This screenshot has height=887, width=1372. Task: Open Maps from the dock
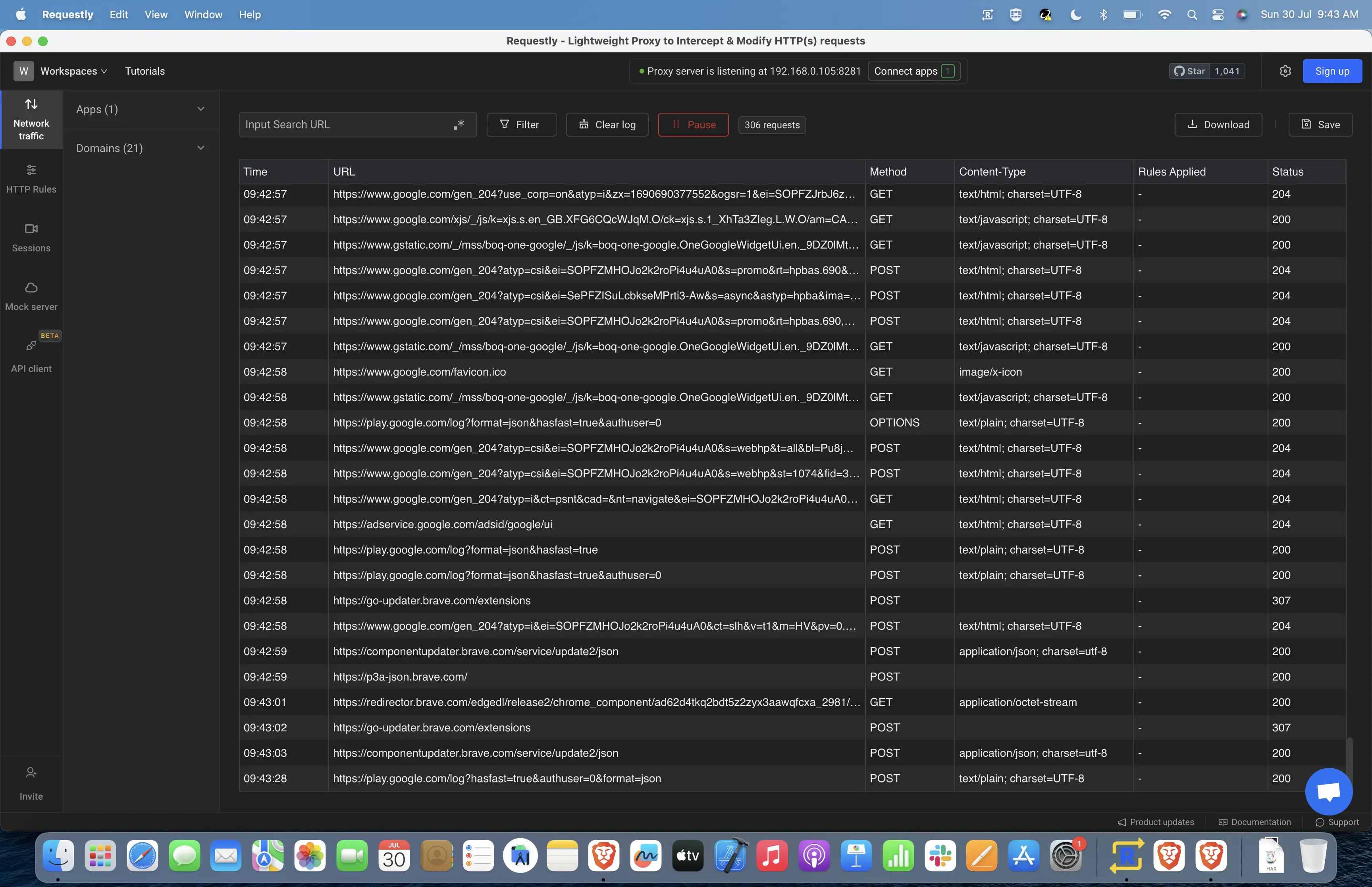tap(268, 856)
